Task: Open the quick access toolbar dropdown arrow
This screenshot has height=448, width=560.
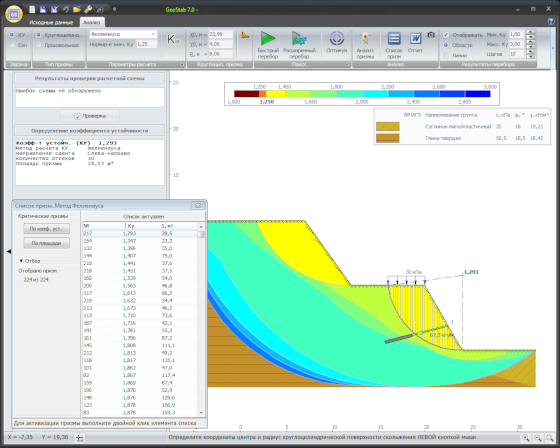Action: pos(115,9)
